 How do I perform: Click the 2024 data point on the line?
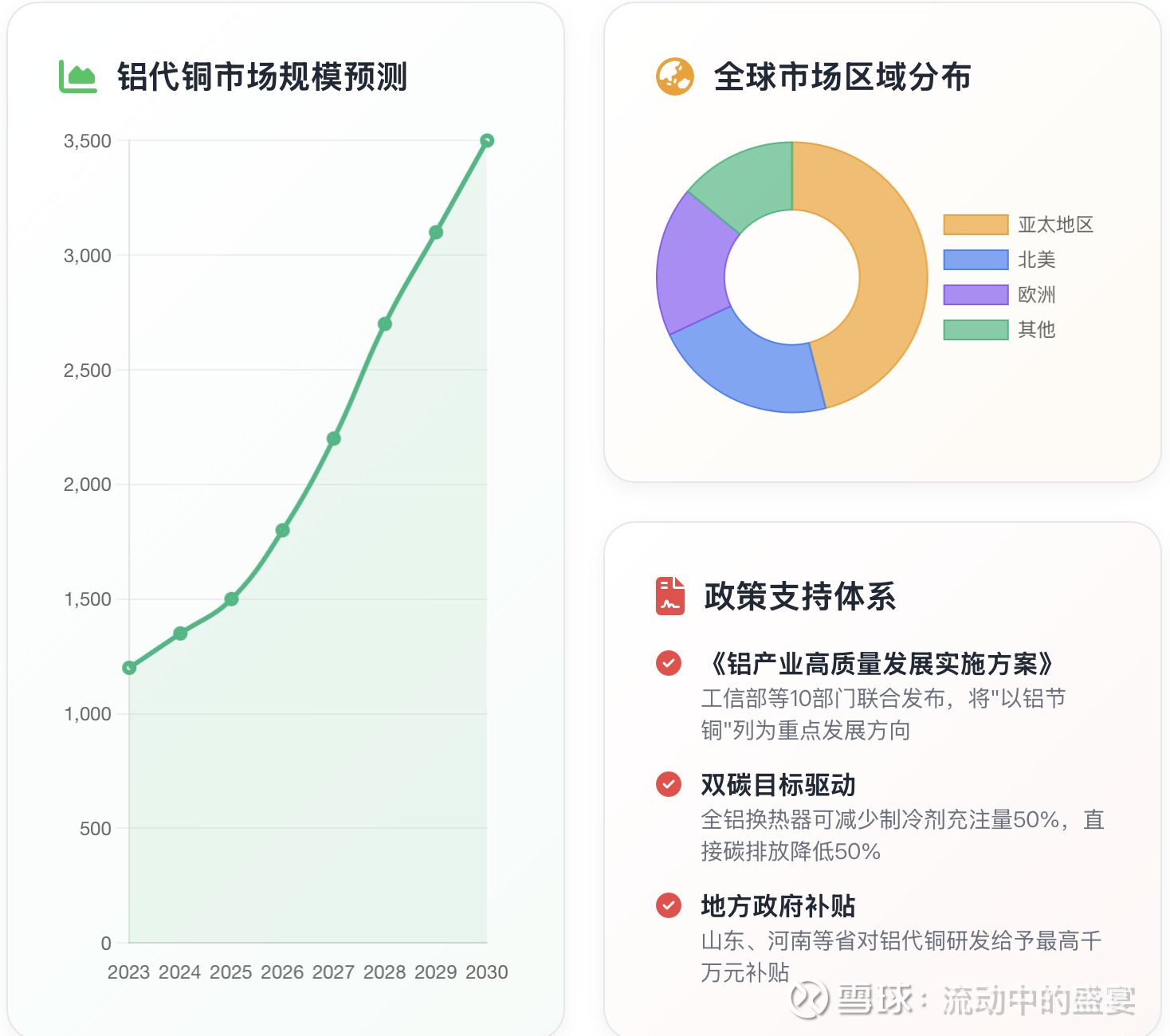click(x=180, y=634)
